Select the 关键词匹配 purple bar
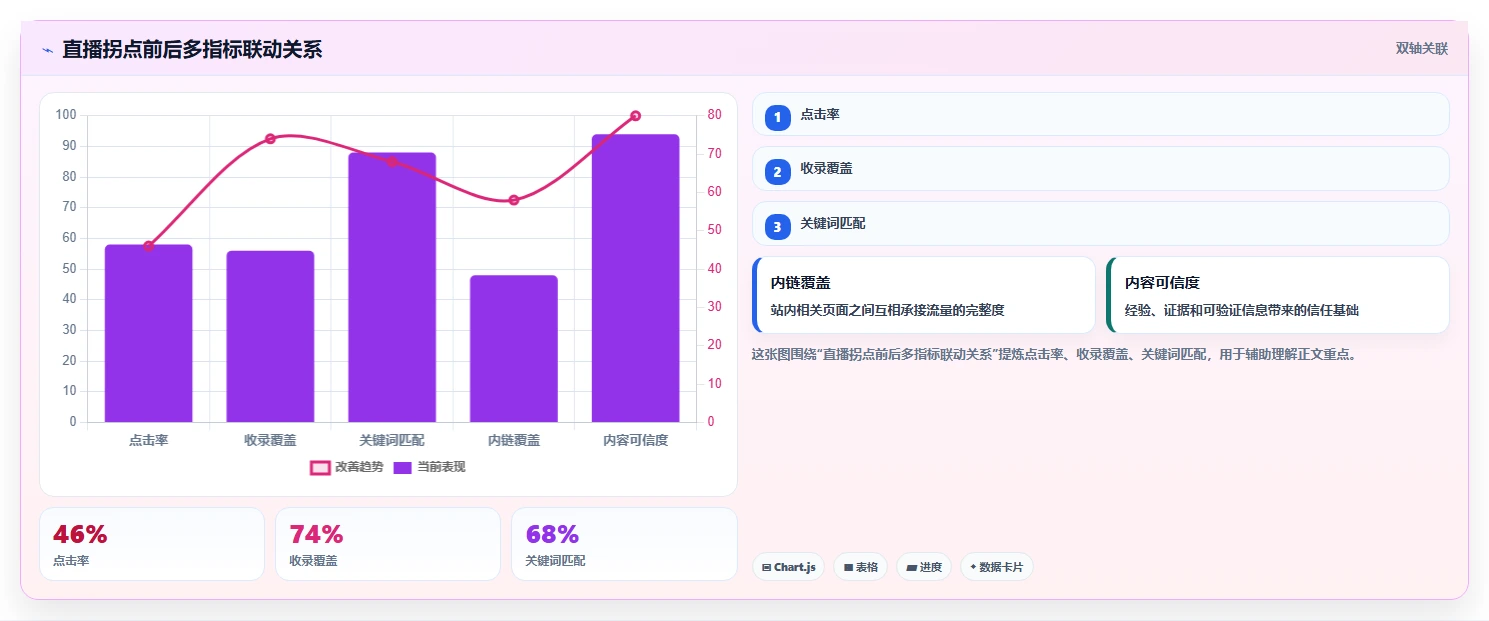The height and width of the screenshot is (621, 1489). pyautogui.click(x=392, y=287)
